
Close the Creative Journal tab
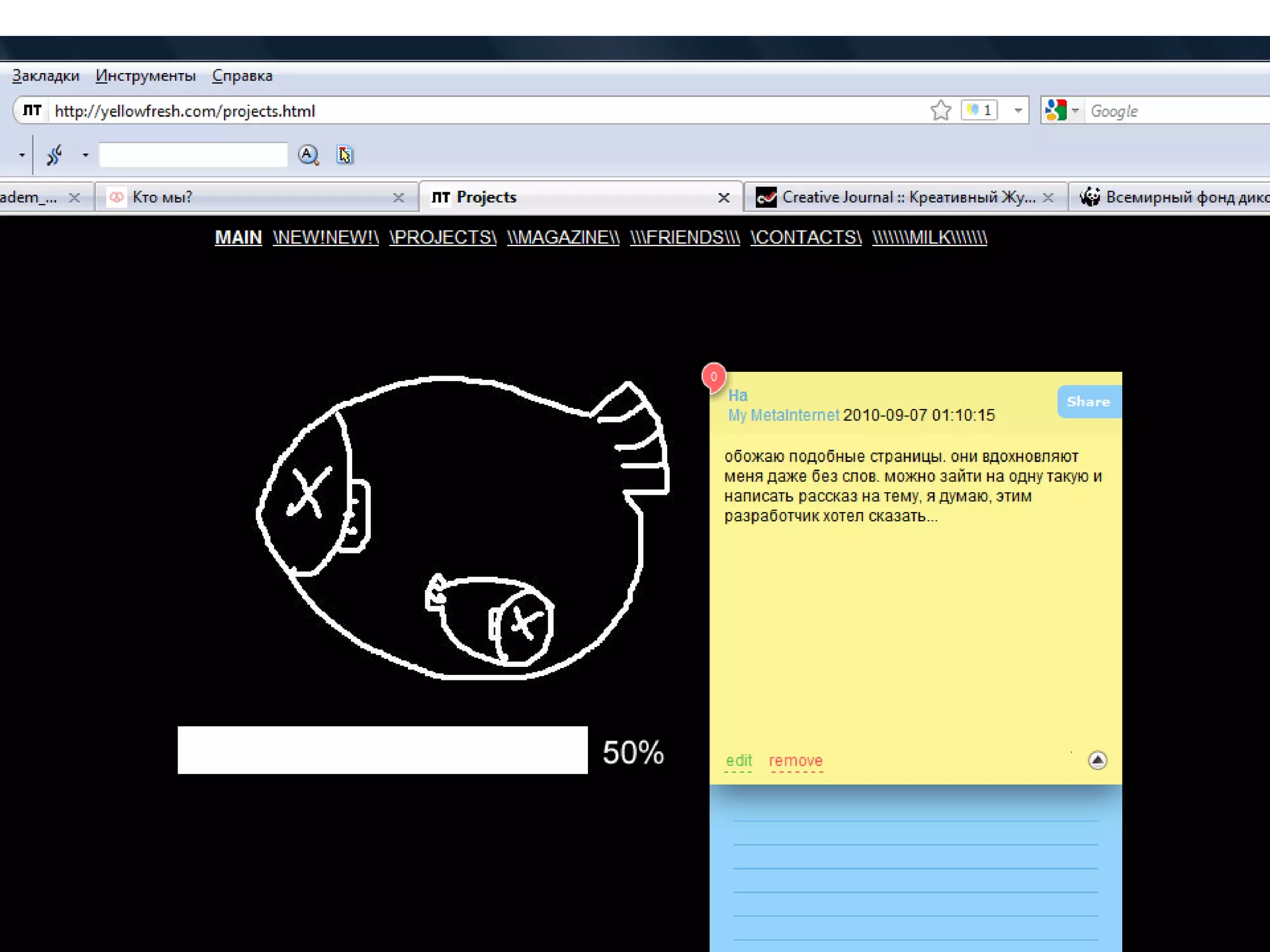(1048, 197)
